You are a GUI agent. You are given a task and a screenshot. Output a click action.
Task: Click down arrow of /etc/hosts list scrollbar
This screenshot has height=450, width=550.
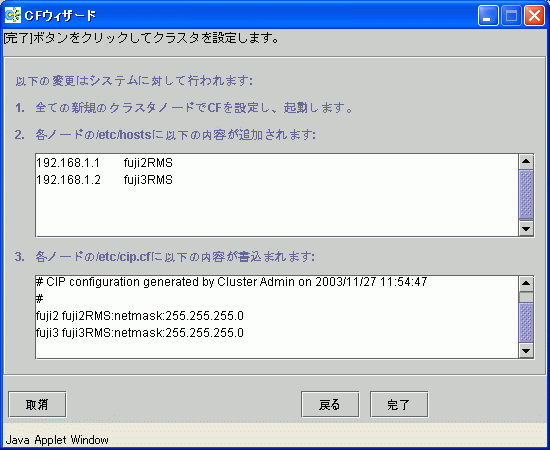click(526, 229)
